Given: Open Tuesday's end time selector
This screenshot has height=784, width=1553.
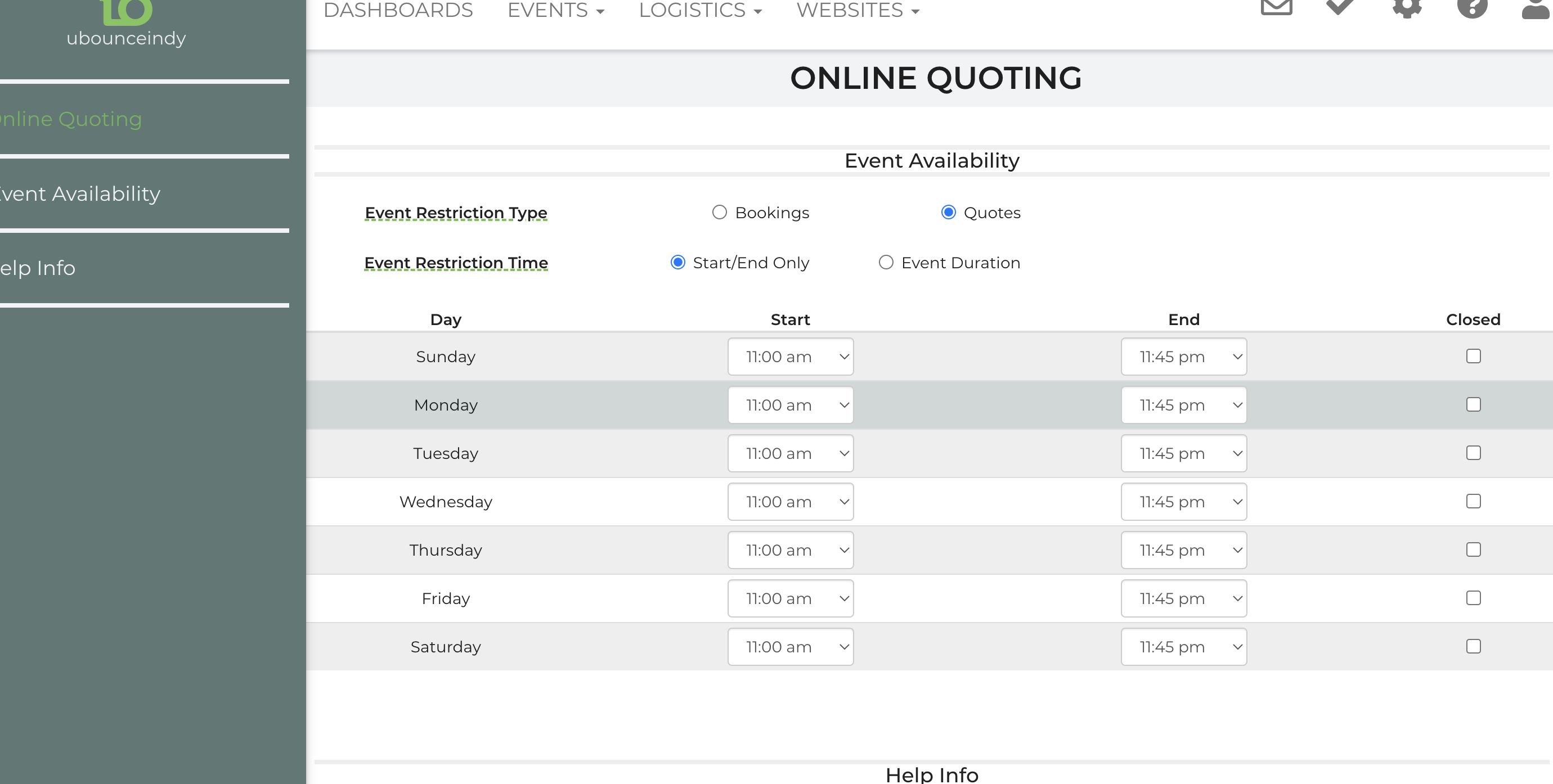Looking at the screenshot, I should tap(1183, 453).
